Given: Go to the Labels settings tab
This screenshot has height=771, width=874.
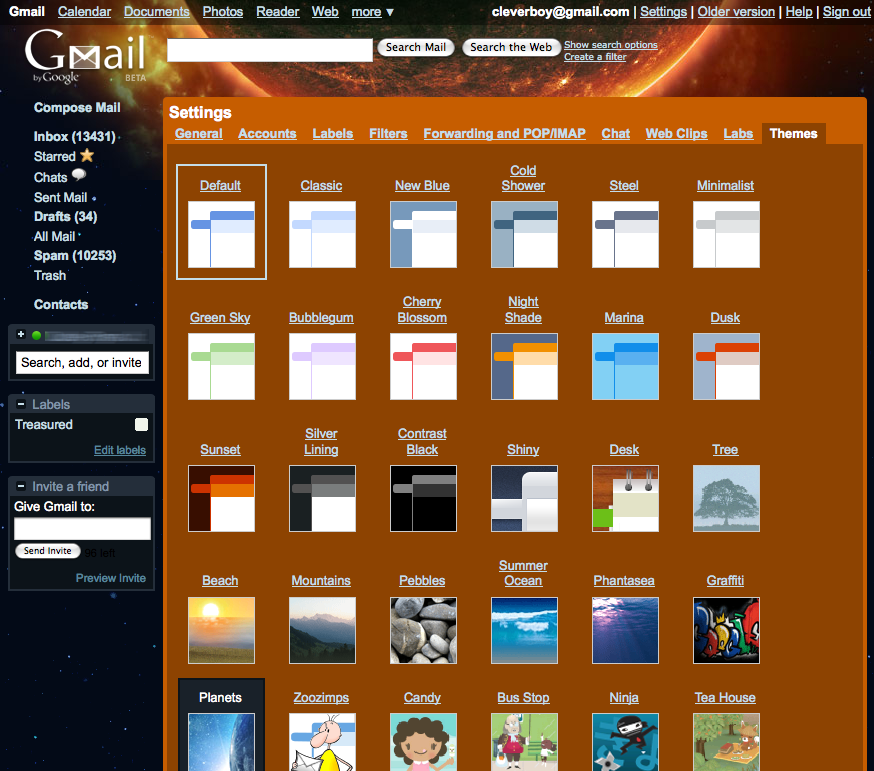Looking at the screenshot, I should point(333,134).
